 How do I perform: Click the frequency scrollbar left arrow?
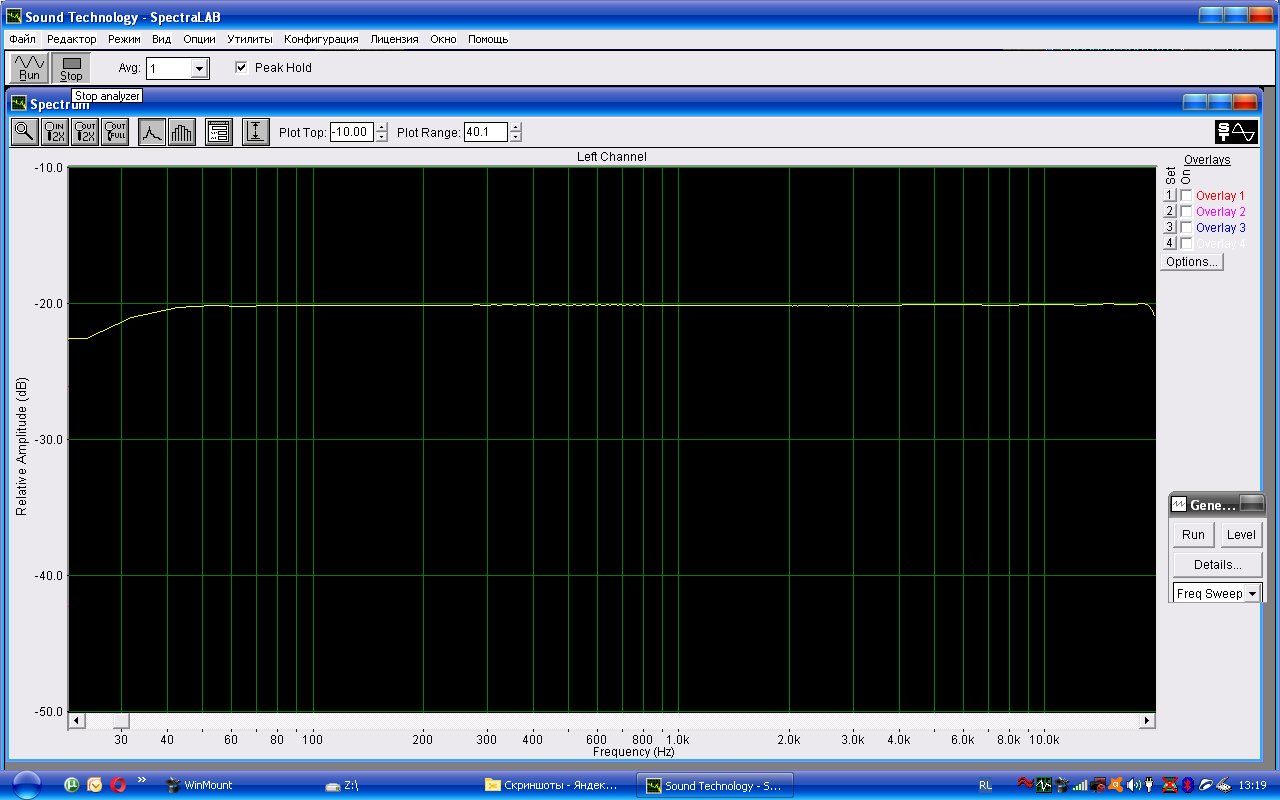click(x=76, y=721)
